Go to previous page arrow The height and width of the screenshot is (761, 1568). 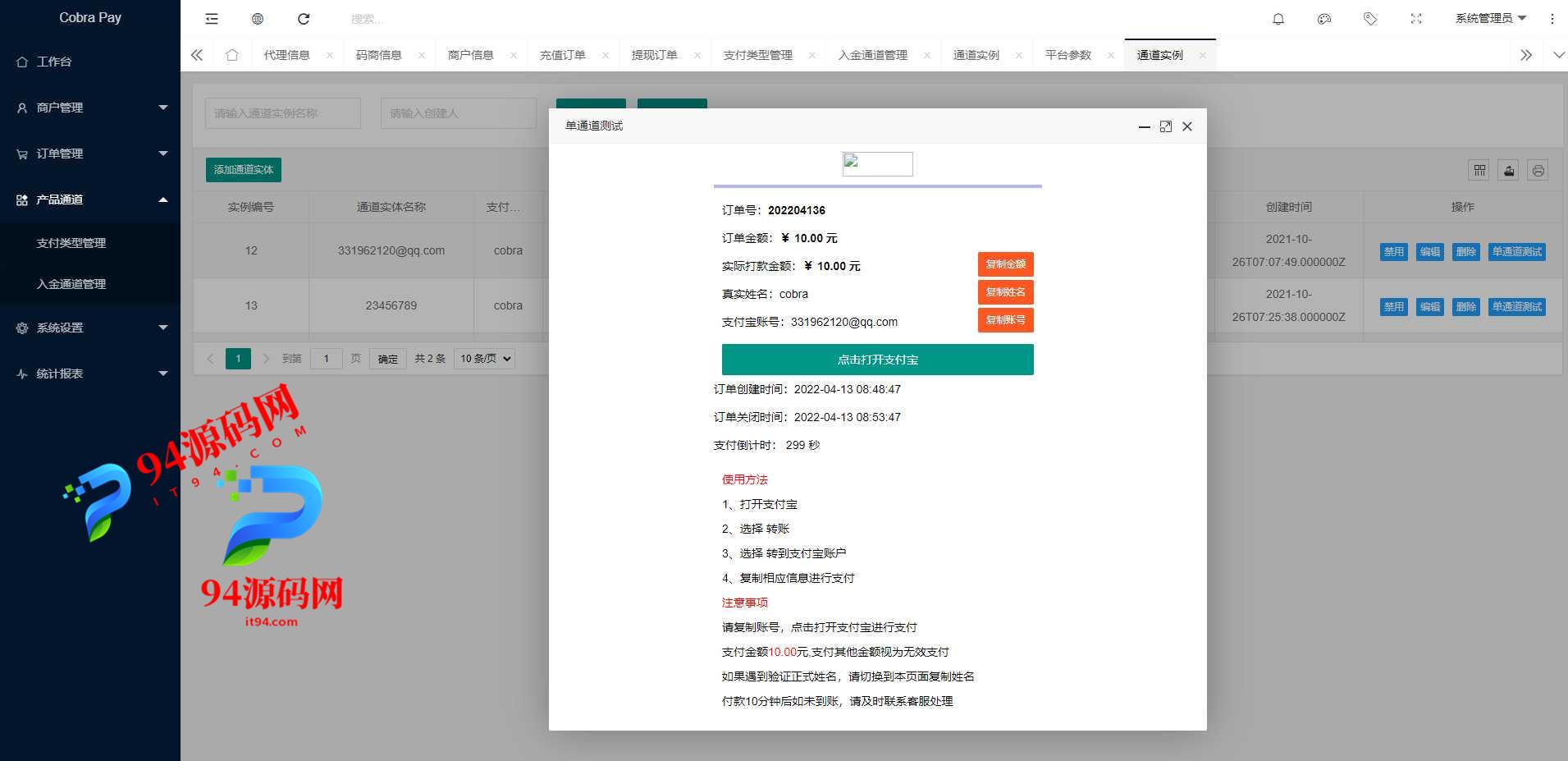point(210,359)
